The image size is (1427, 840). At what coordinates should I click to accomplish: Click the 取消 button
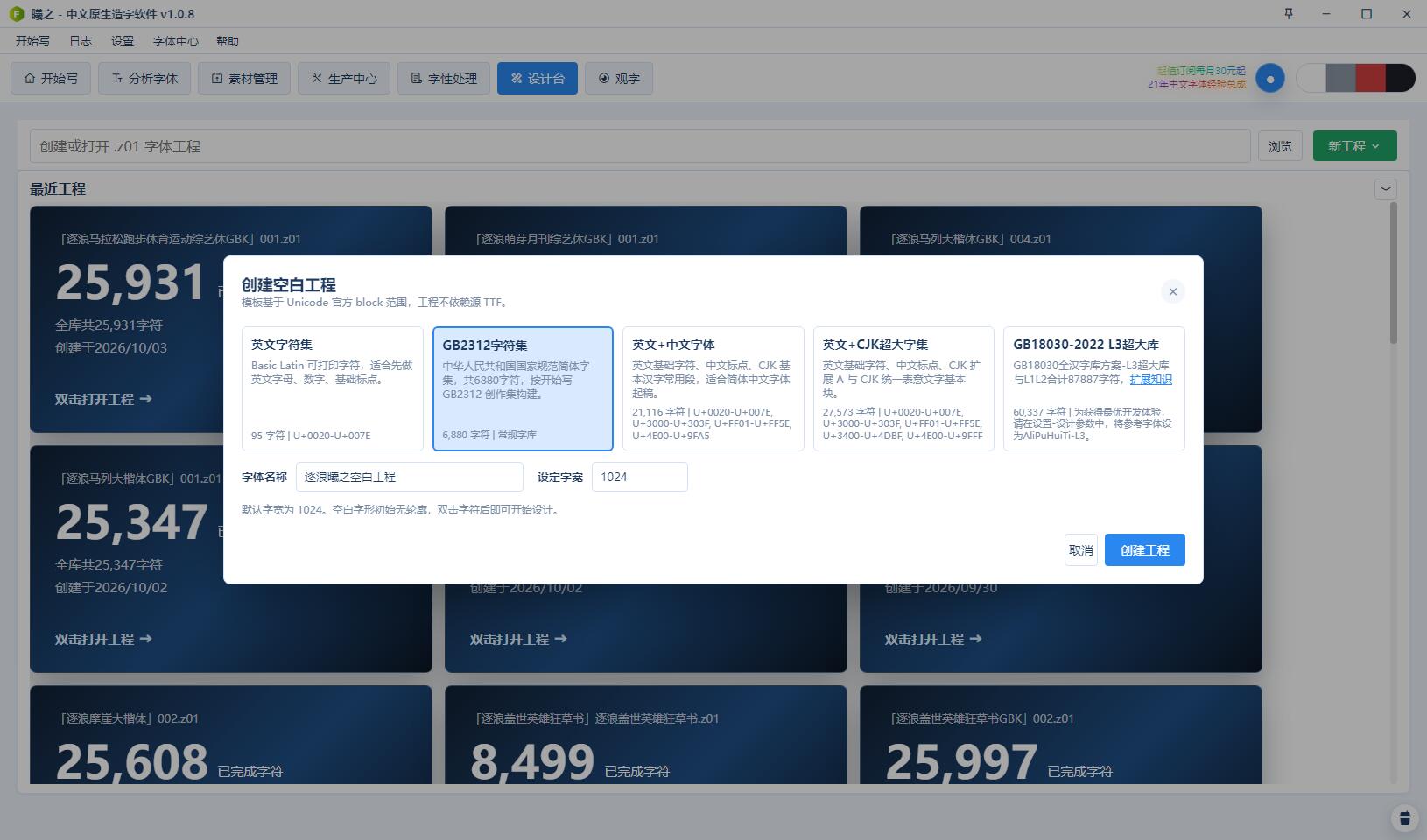(1081, 550)
